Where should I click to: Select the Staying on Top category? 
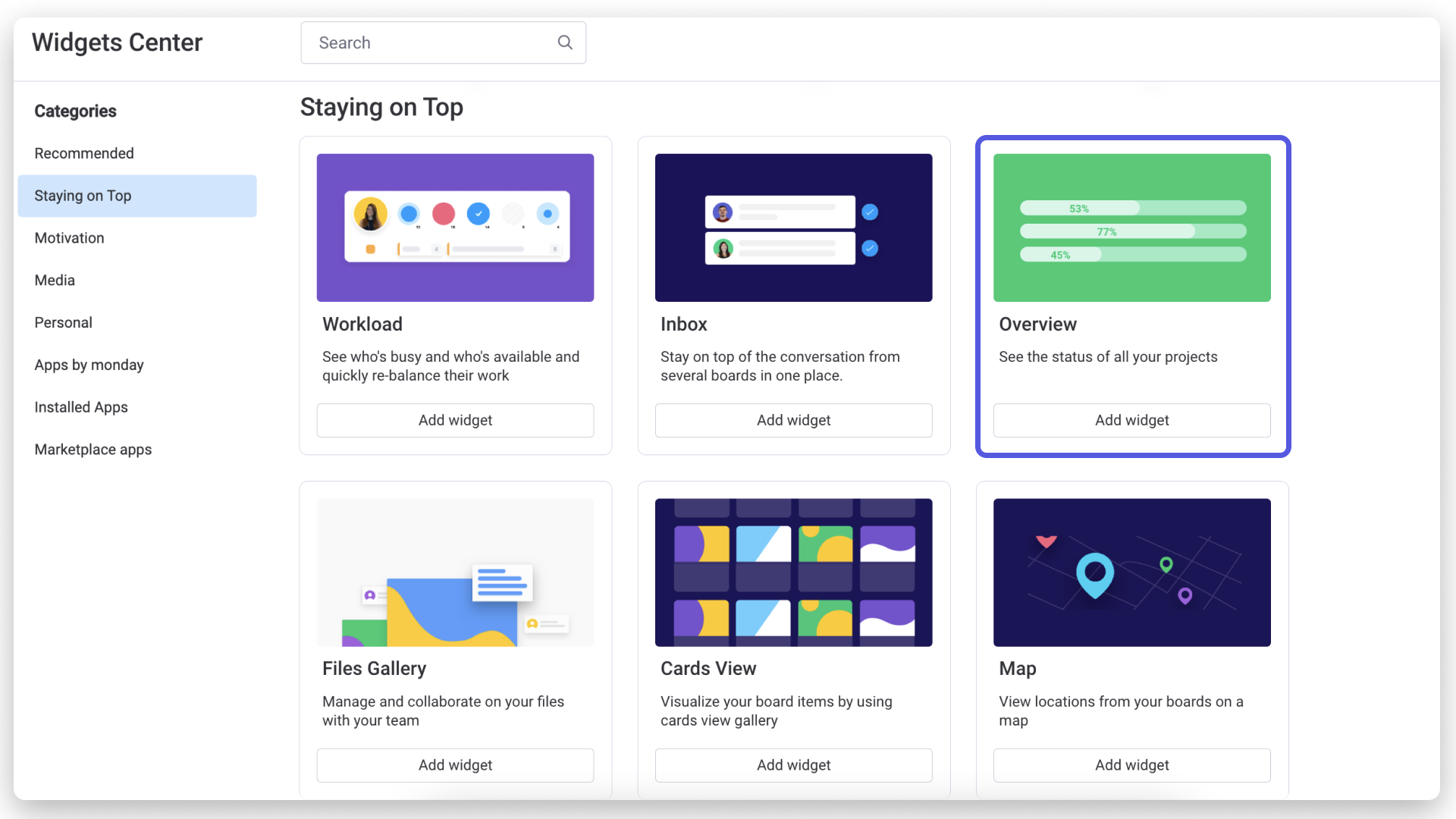tap(83, 196)
